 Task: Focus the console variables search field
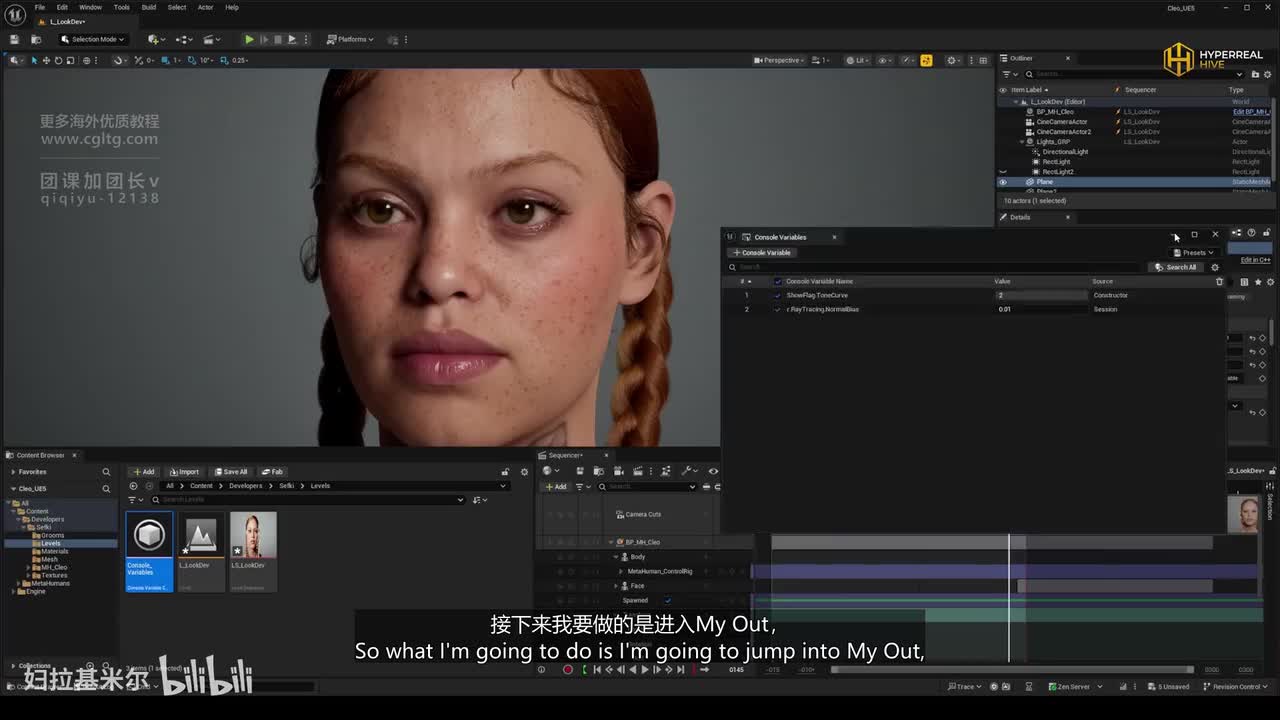(935, 267)
